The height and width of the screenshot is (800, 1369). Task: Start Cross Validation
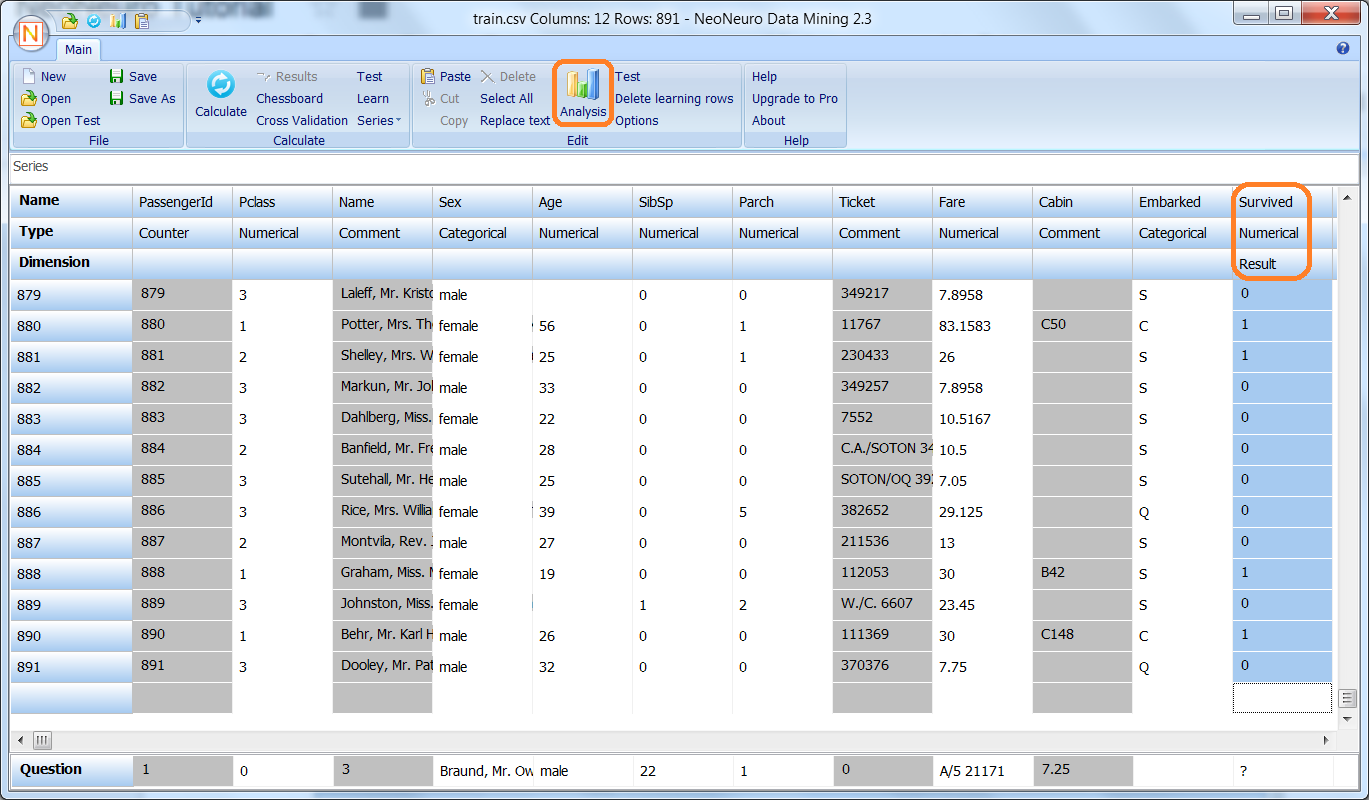tap(302, 120)
